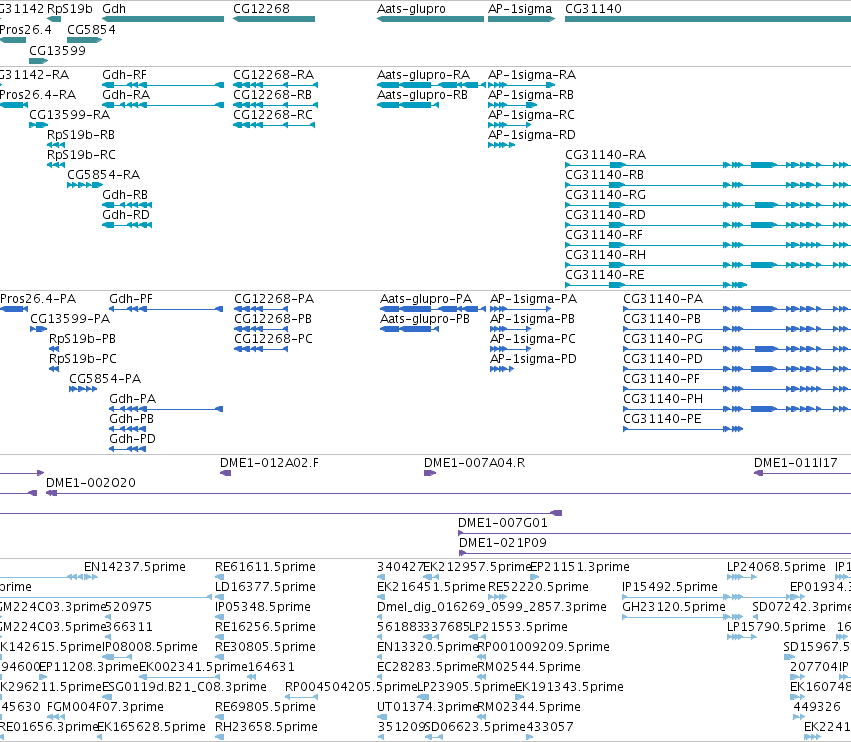Screen dimensions: 851x742
Task: Select transcript CG31140-RF
Action: point(604,235)
